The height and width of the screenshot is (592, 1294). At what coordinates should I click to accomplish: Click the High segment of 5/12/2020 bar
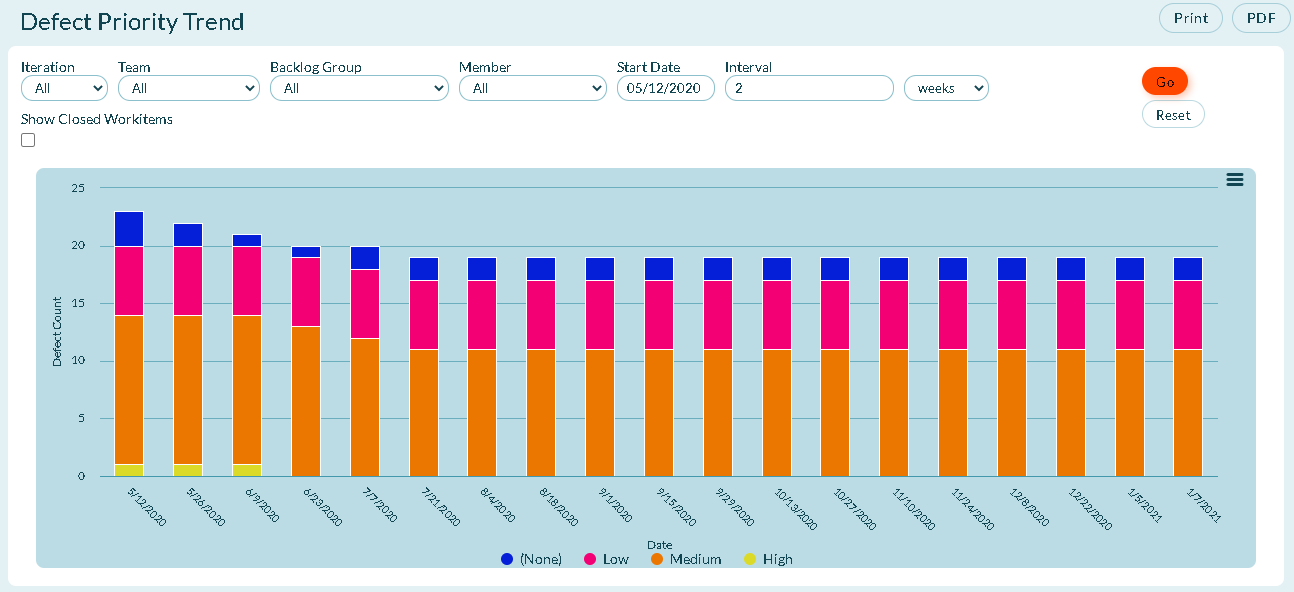129,470
